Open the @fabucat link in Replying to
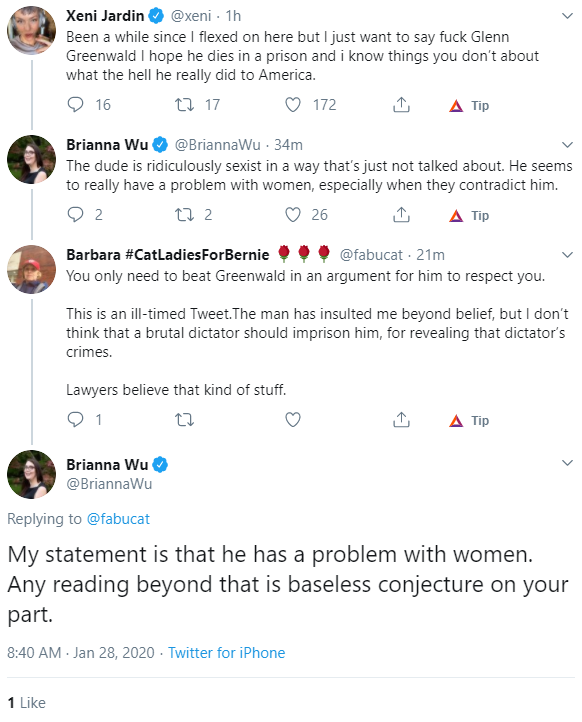582x722 pixels. click(118, 519)
